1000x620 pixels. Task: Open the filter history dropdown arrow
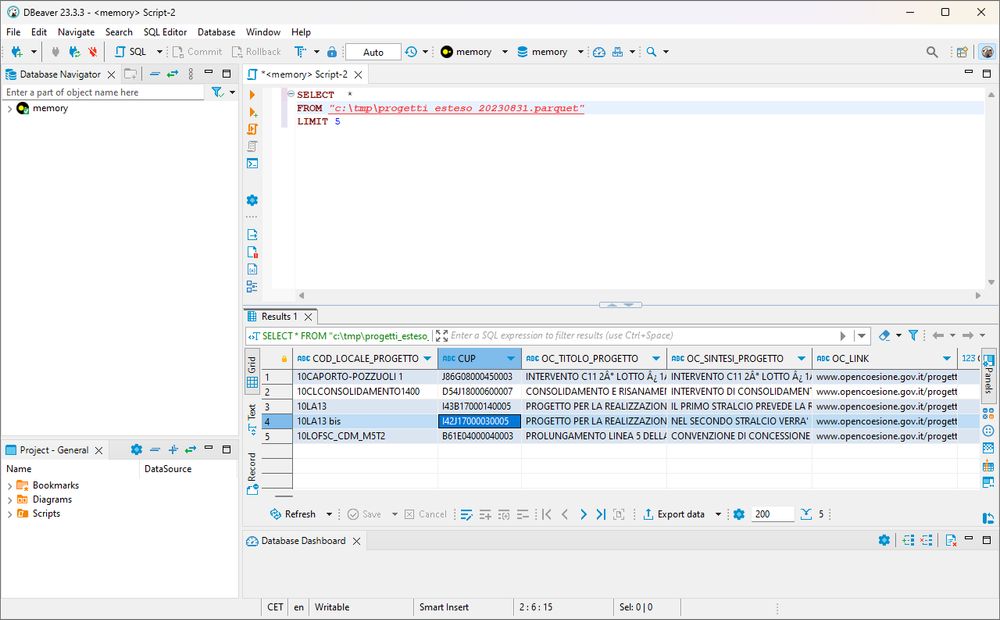click(x=862, y=336)
